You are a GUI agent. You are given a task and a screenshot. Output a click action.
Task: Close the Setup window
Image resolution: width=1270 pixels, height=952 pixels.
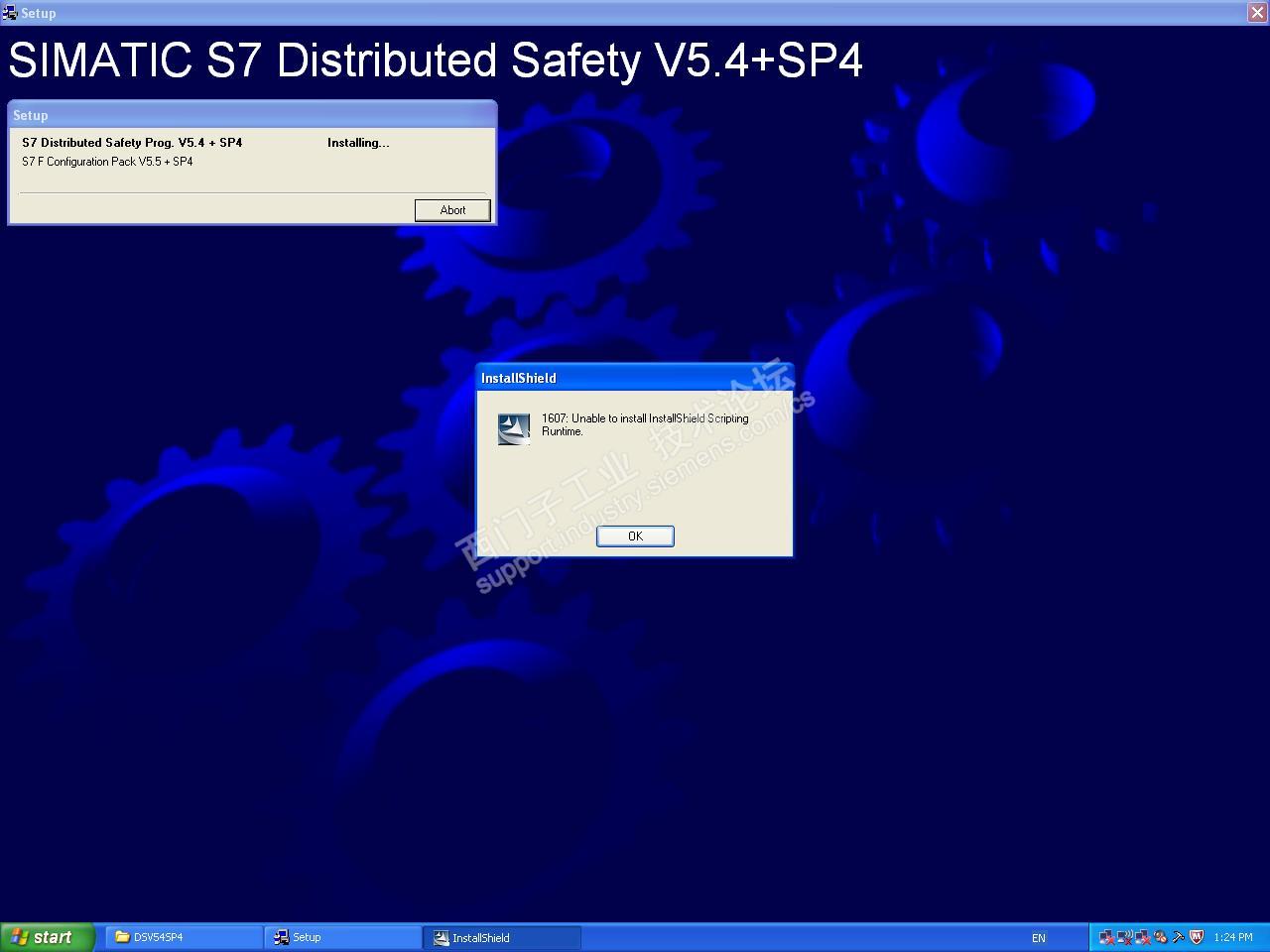pyautogui.click(x=1257, y=12)
